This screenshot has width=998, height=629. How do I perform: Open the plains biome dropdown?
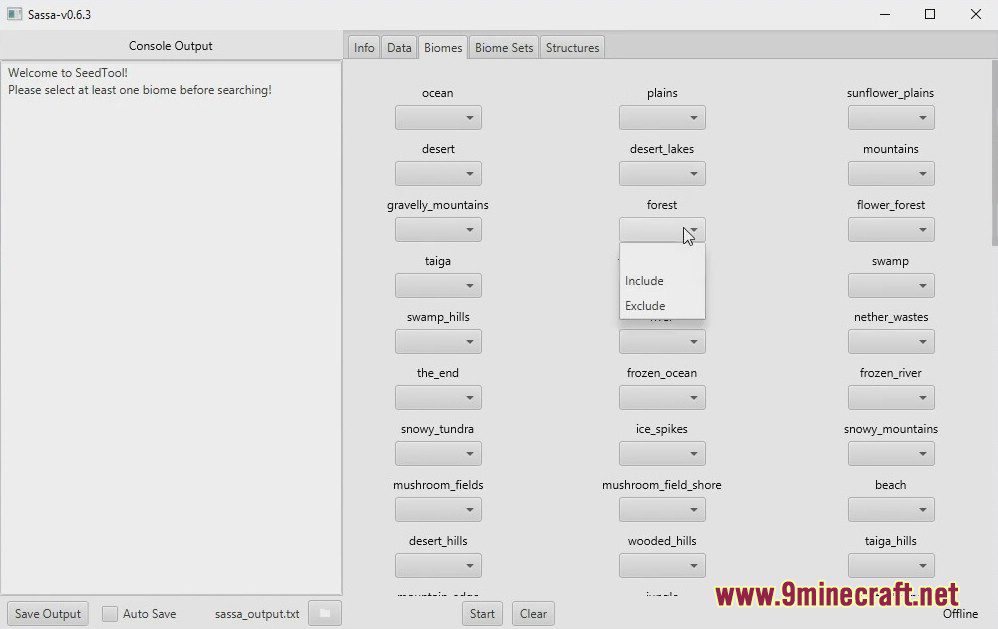[662, 118]
